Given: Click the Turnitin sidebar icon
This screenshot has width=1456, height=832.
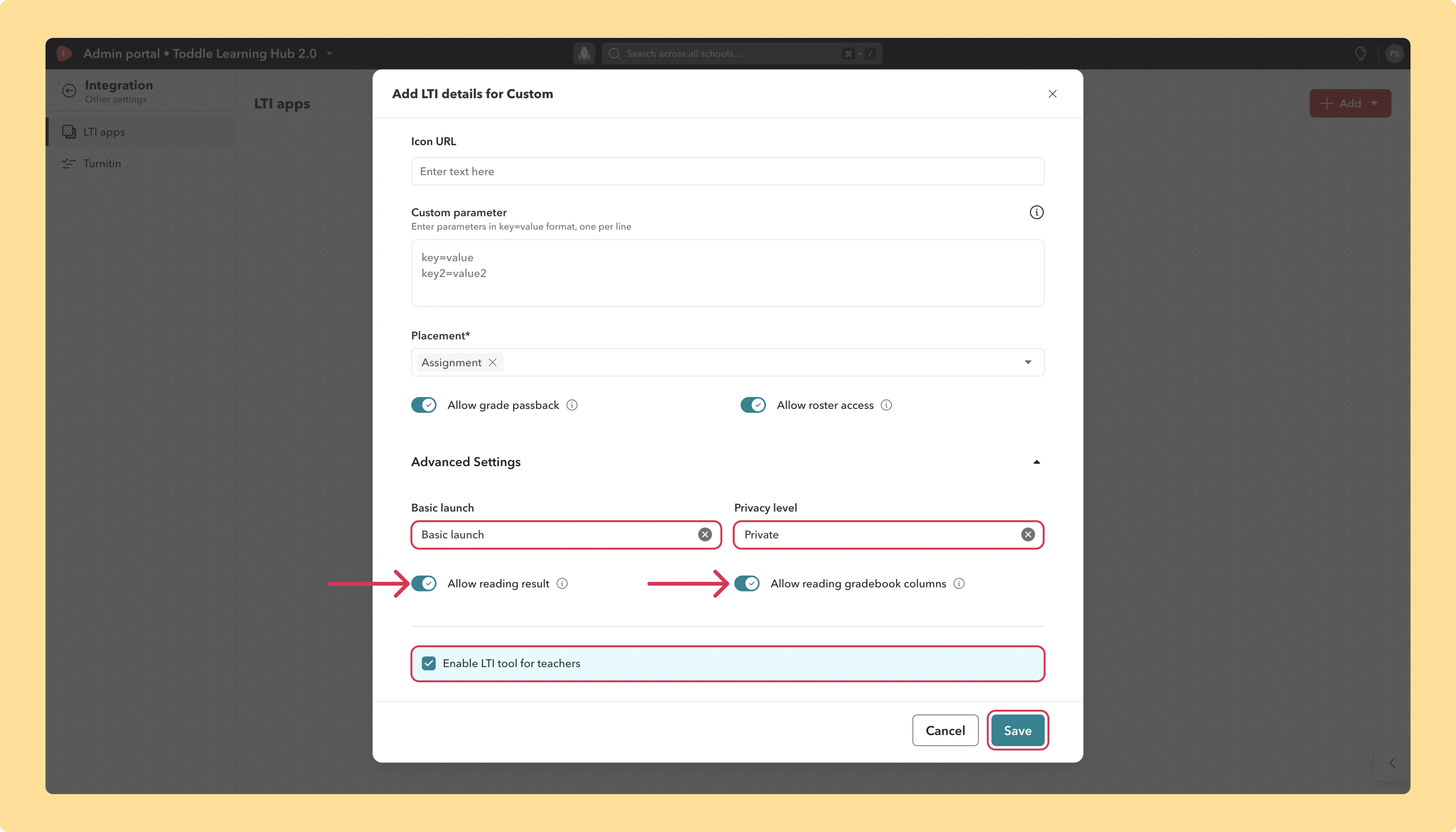Looking at the screenshot, I should [69, 163].
